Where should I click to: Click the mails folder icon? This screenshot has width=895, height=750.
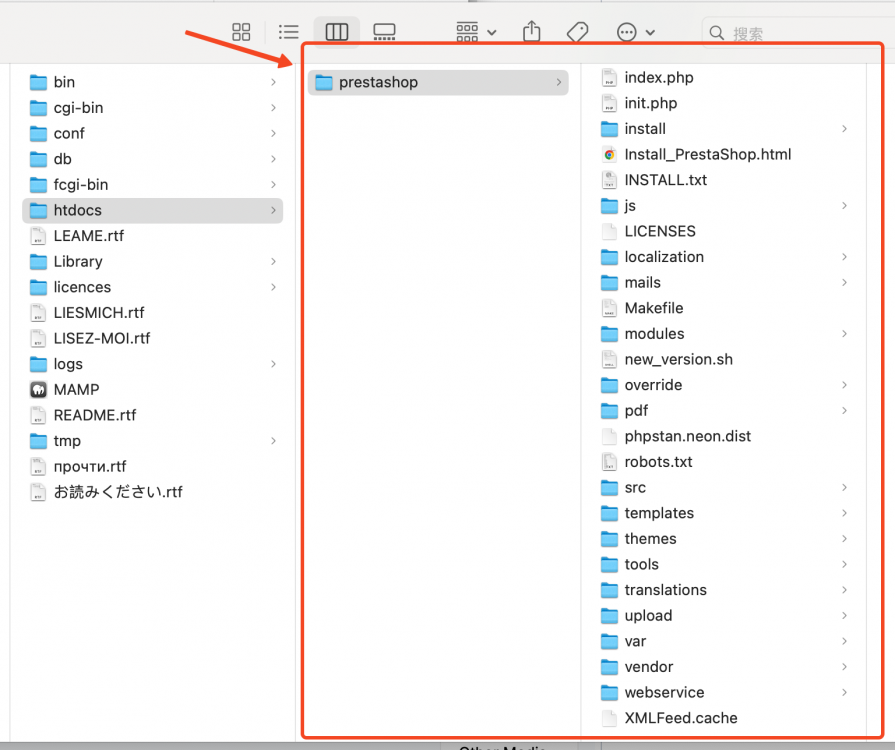pyautogui.click(x=610, y=283)
